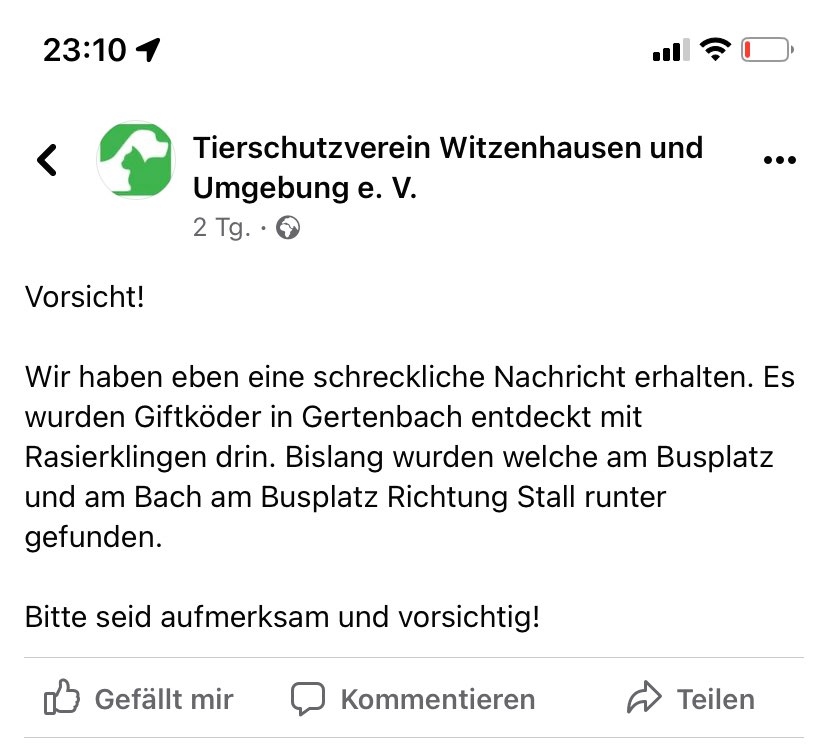Tap the thumbs-up icon beside Gefällt mir
This screenshot has width=828, height=748.
click(64, 698)
